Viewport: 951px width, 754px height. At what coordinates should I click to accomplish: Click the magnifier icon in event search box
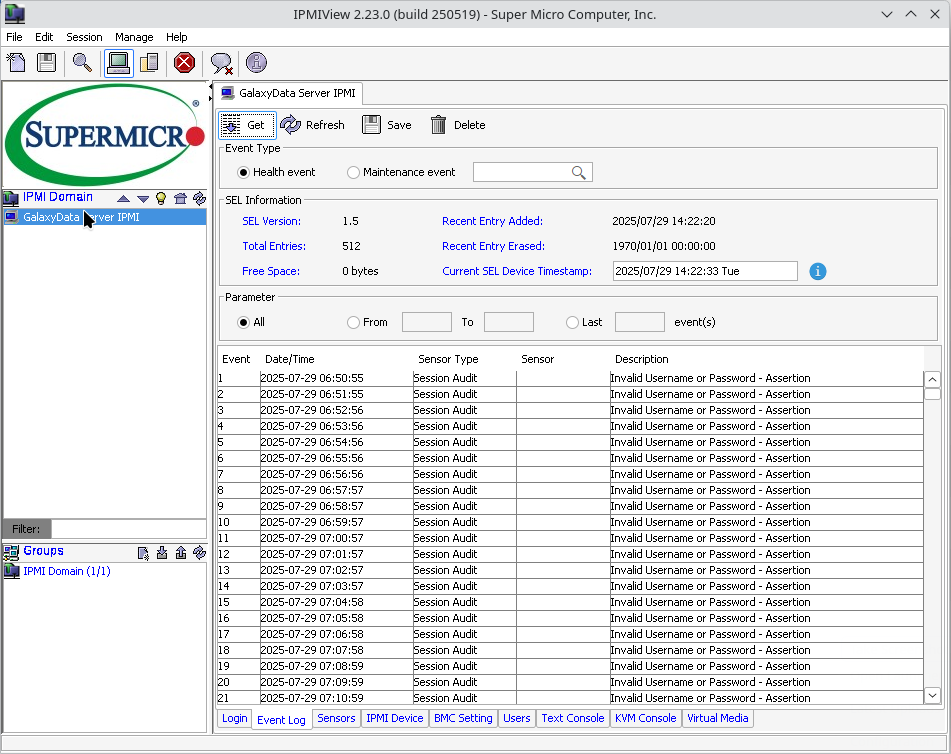point(579,173)
